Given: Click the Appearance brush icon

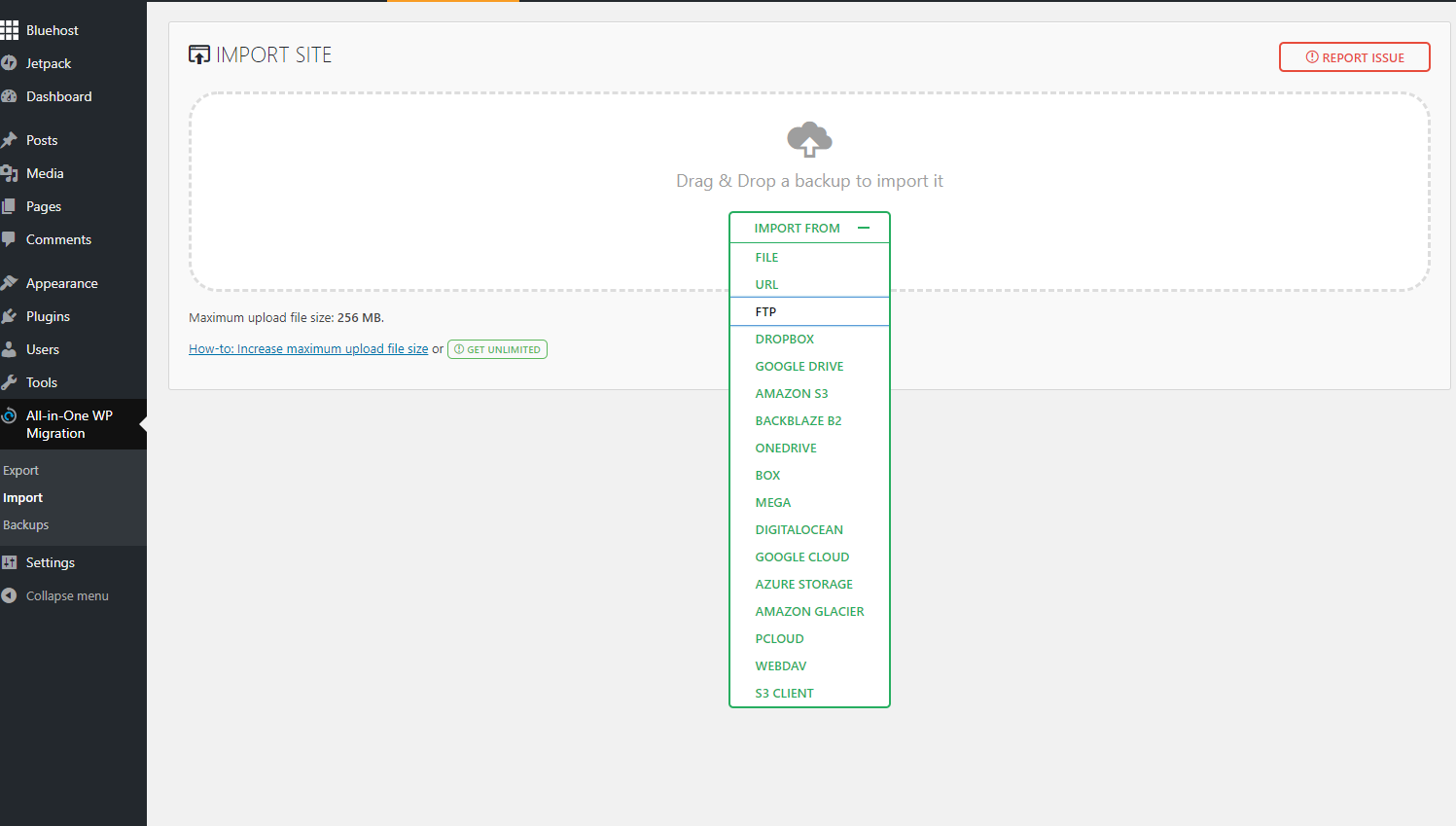Looking at the screenshot, I should pyautogui.click(x=9, y=283).
